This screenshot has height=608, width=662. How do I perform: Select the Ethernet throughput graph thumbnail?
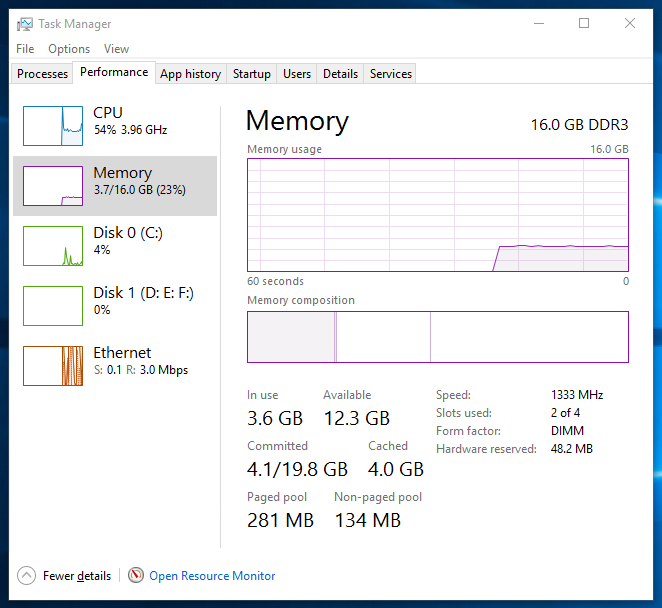click(x=53, y=366)
